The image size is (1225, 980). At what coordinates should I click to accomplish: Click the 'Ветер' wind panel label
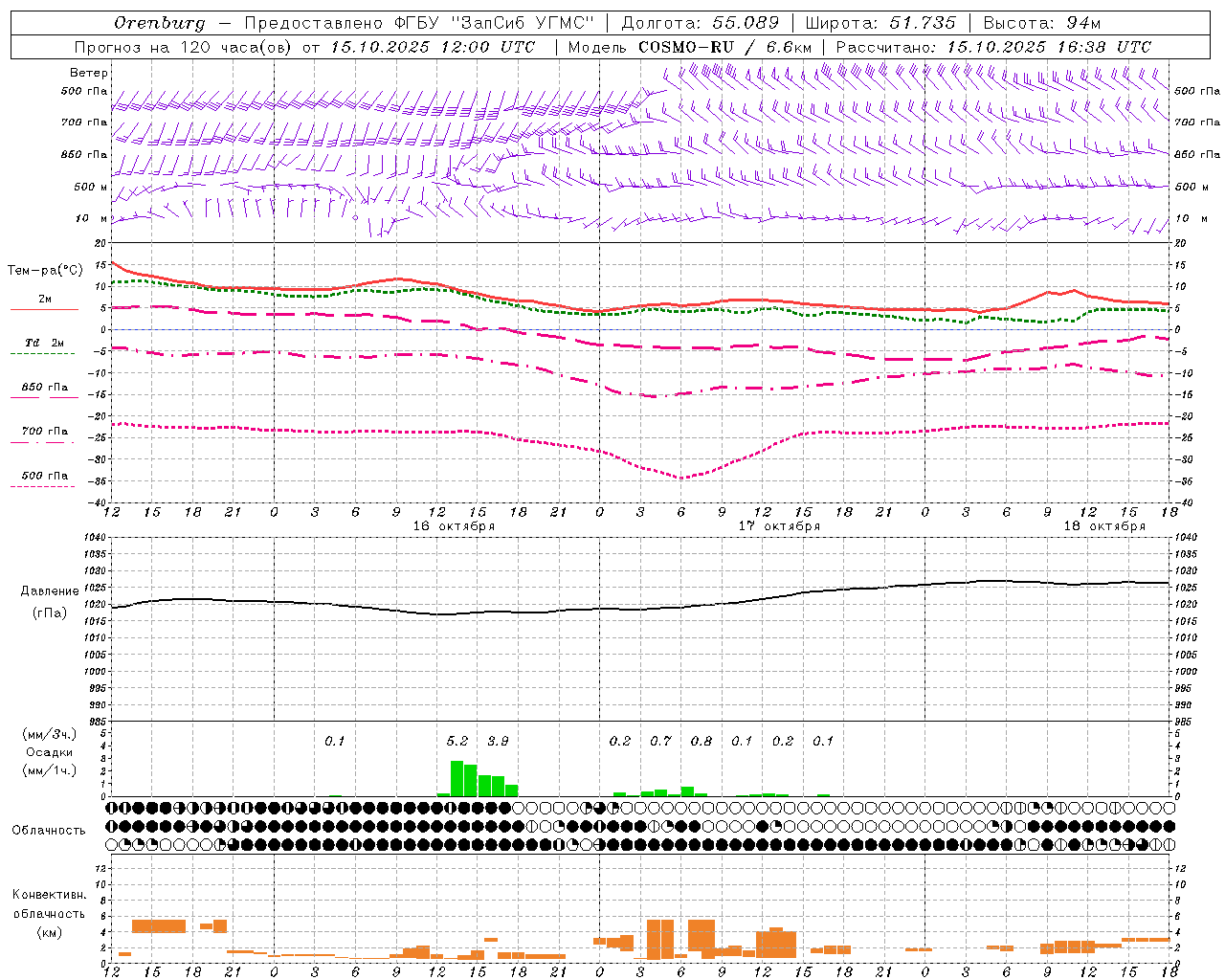tap(89, 73)
